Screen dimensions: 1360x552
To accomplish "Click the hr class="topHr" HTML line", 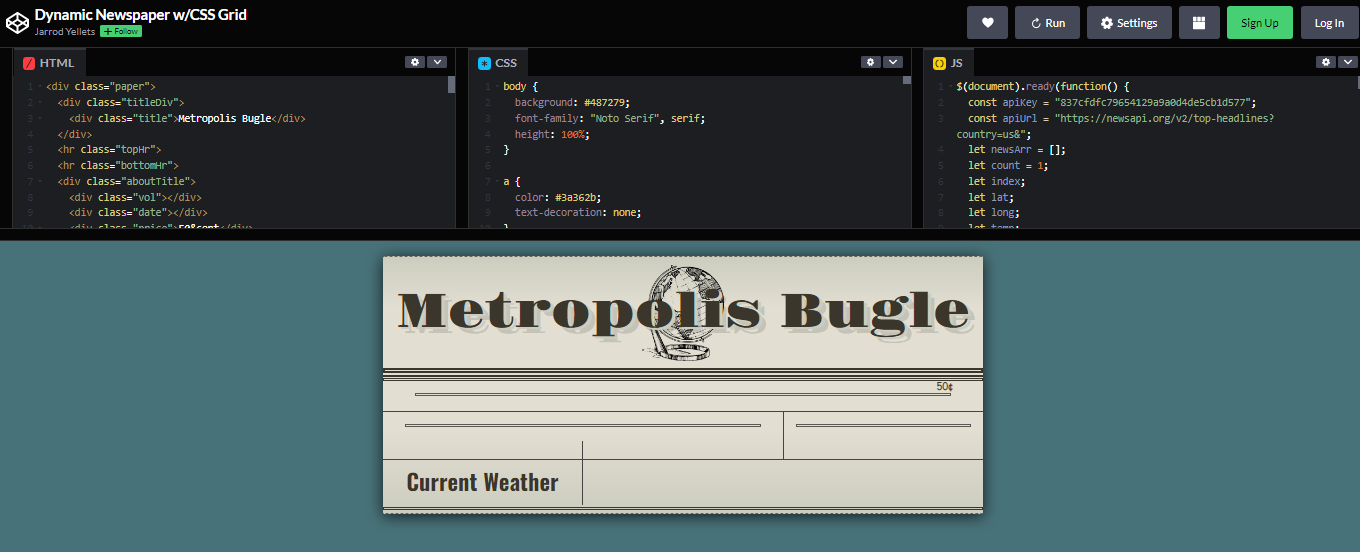I will coord(109,150).
